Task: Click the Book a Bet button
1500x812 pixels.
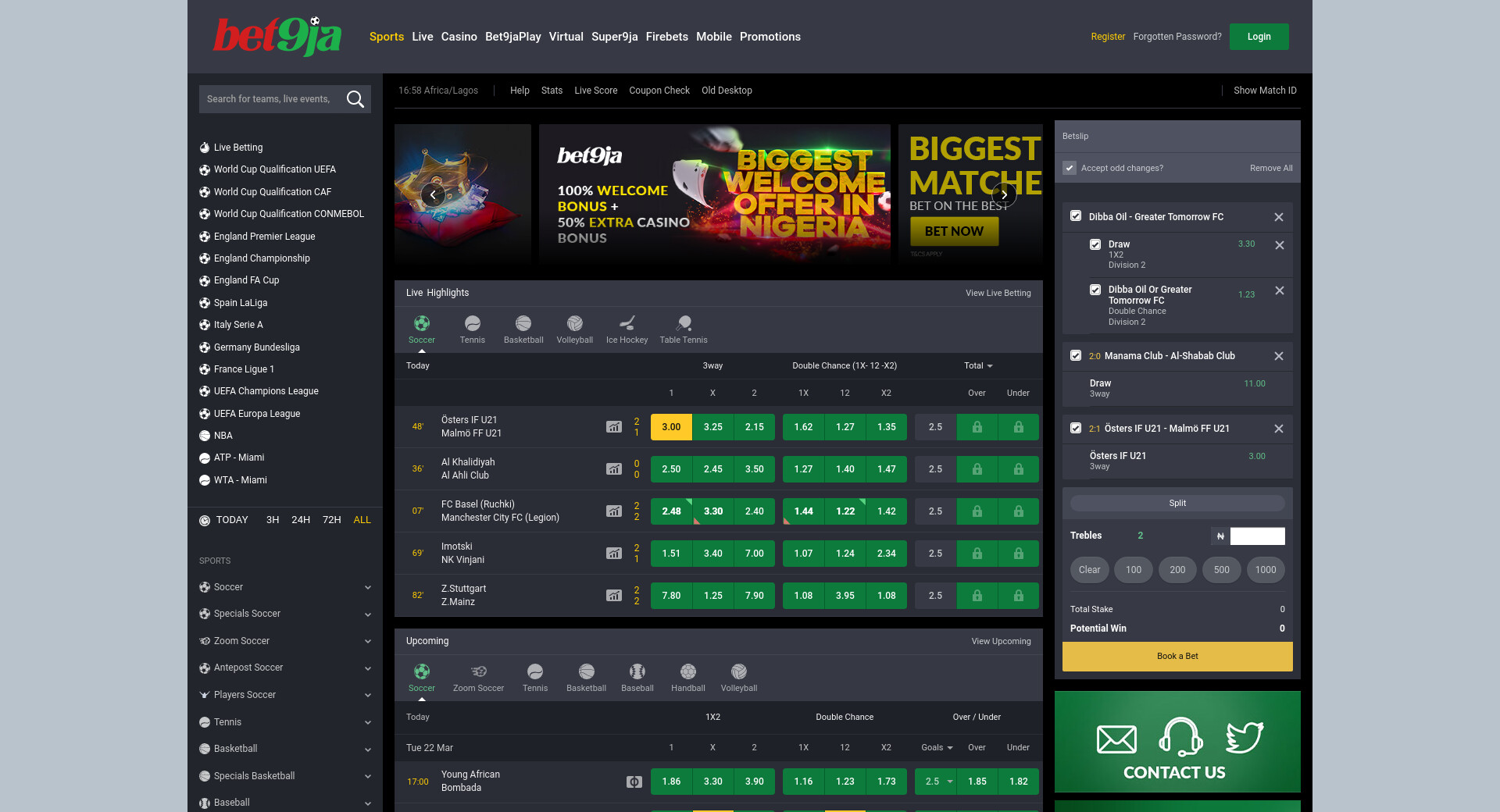Action: coord(1177,657)
